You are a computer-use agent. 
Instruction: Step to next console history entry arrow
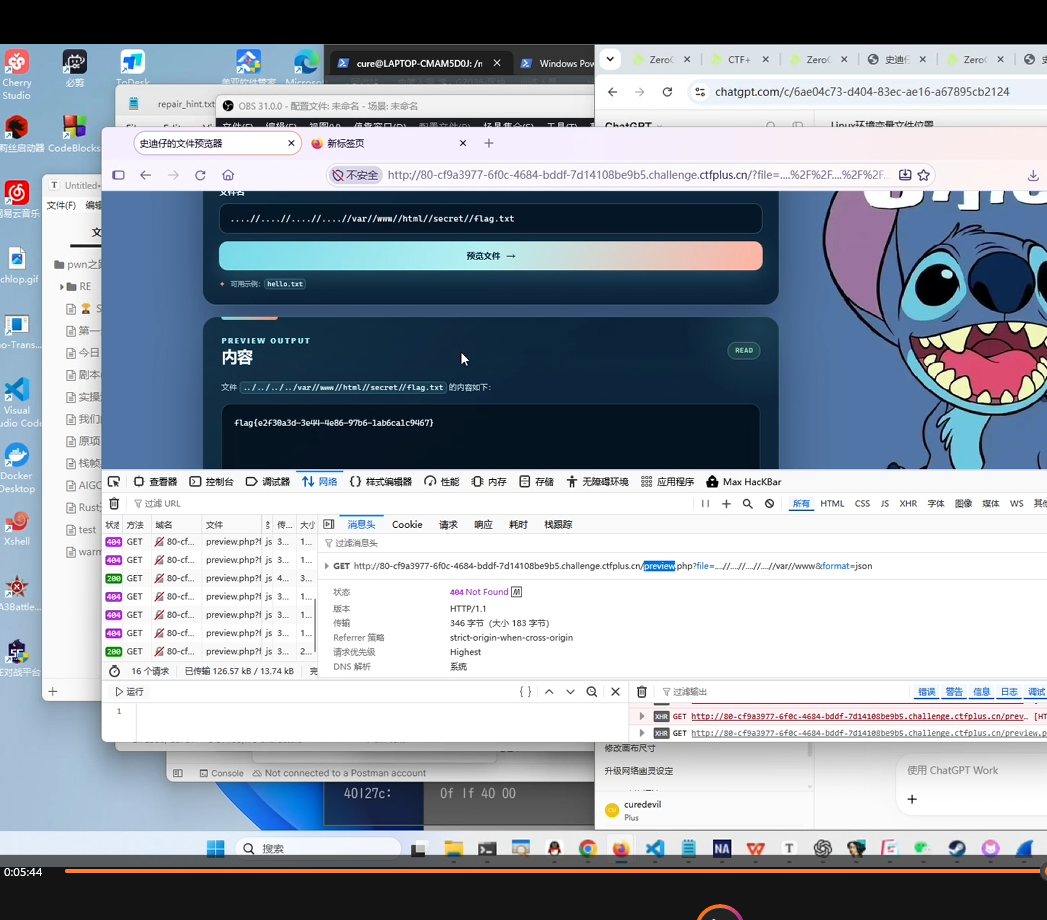click(x=570, y=692)
